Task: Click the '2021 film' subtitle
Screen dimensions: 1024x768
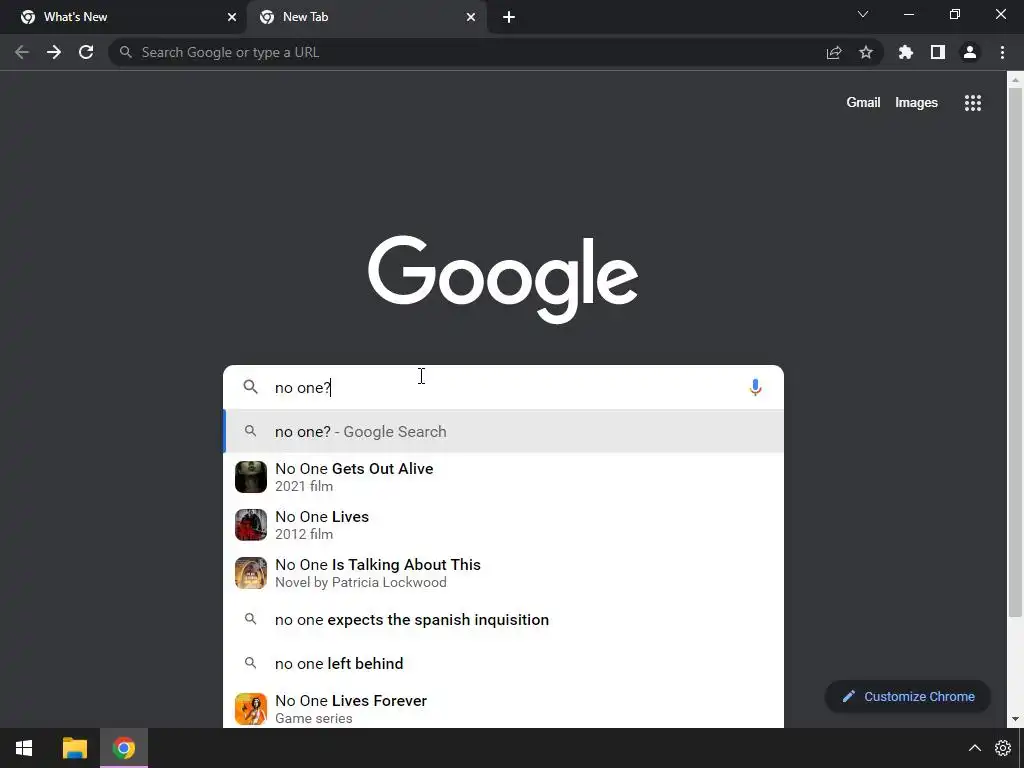Action: pyautogui.click(x=304, y=486)
